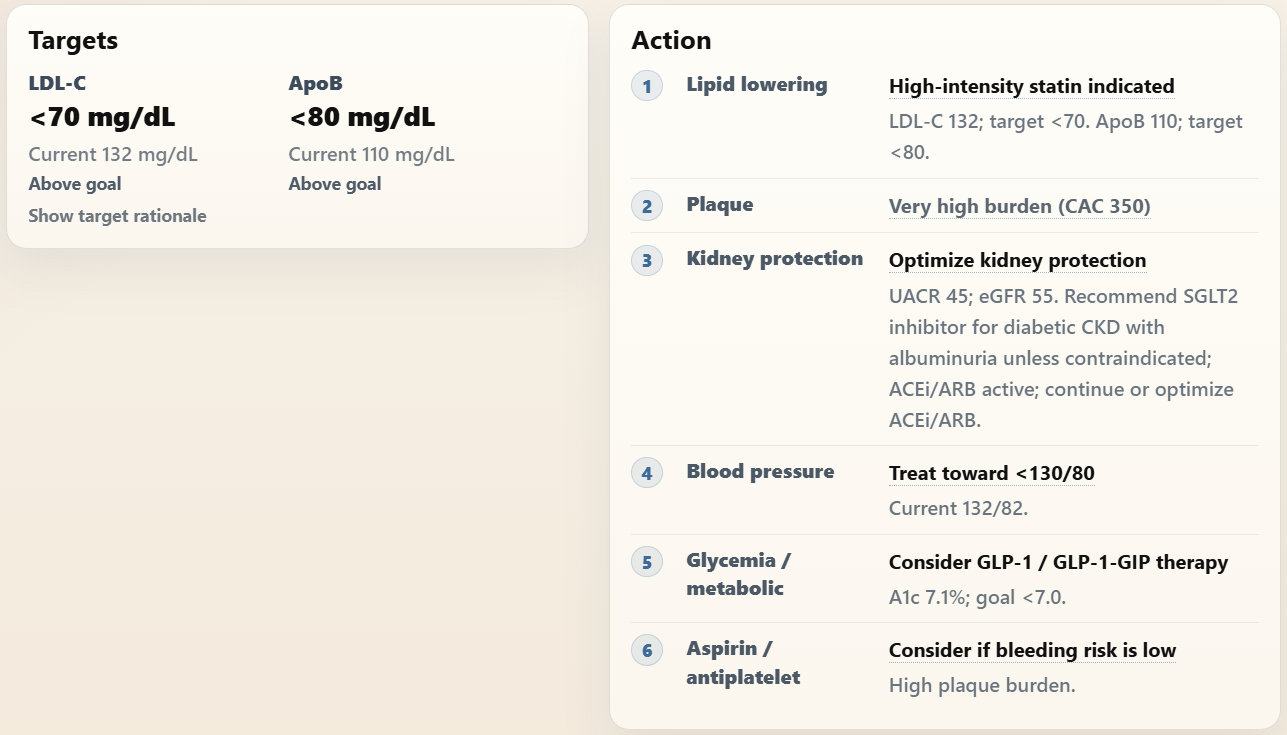Screen dimensions: 1287x735
Task: Open High-intensity statin indicated details
Action: click(1031, 87)
